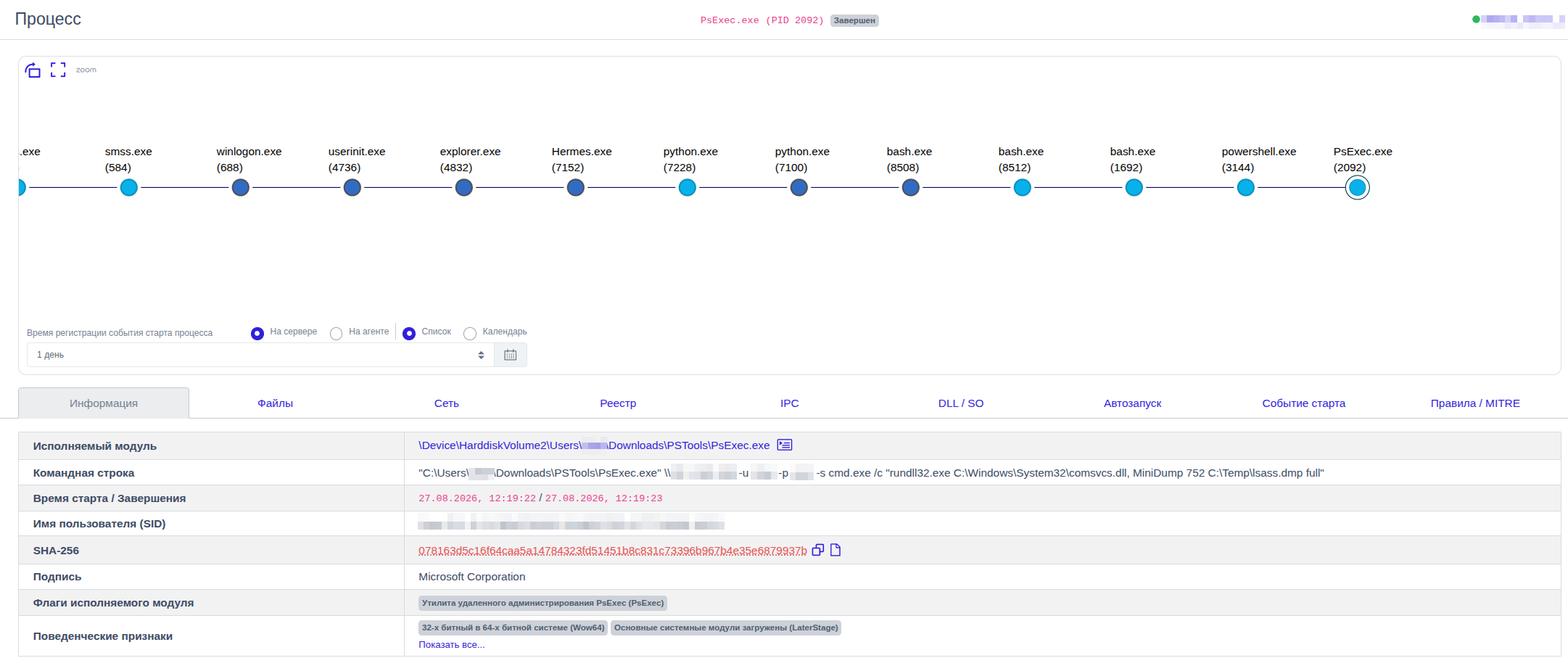The image size is (1568, 658).
Task: Select Hermes.exe (7152) process node
Action: (x=576, y=188)
